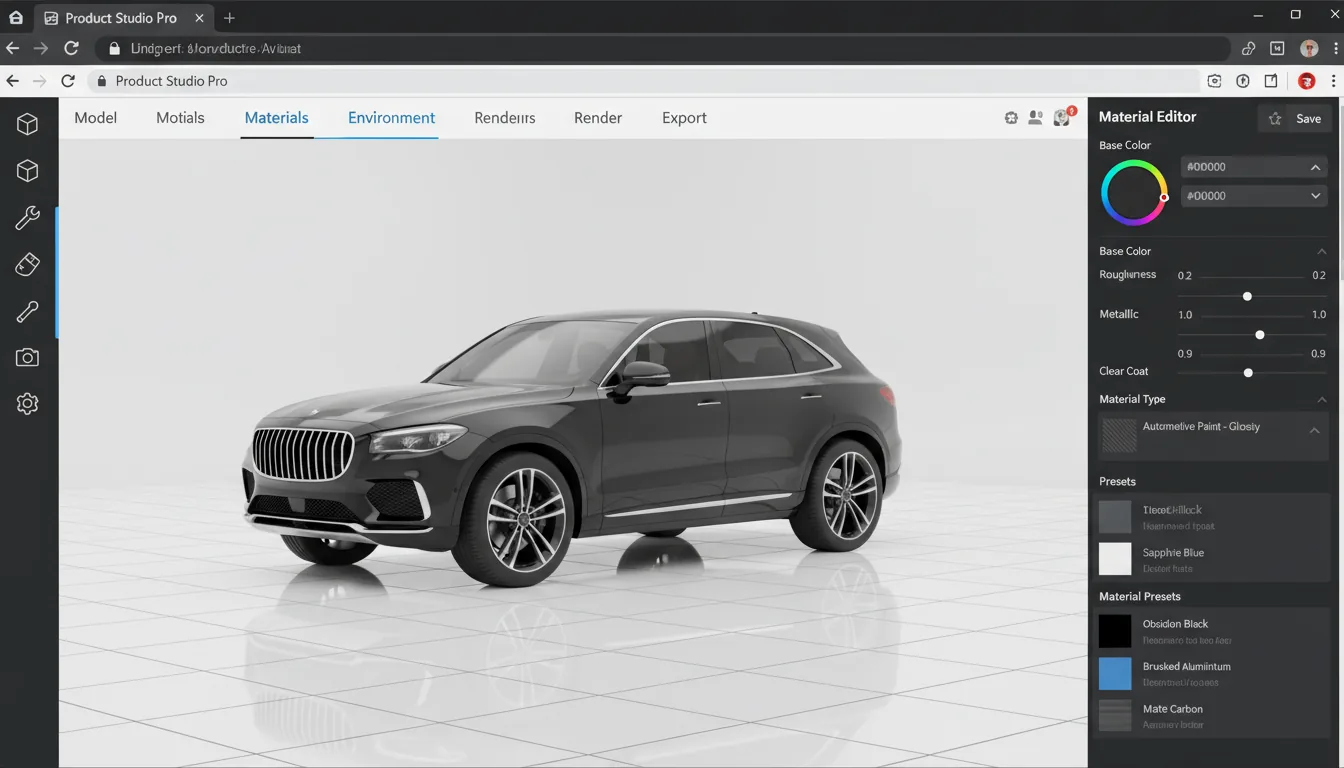The width and height of the screenshot is (1344, 768).
Task: Open the camera tool in the left sidebar
Action: point(26,356)
